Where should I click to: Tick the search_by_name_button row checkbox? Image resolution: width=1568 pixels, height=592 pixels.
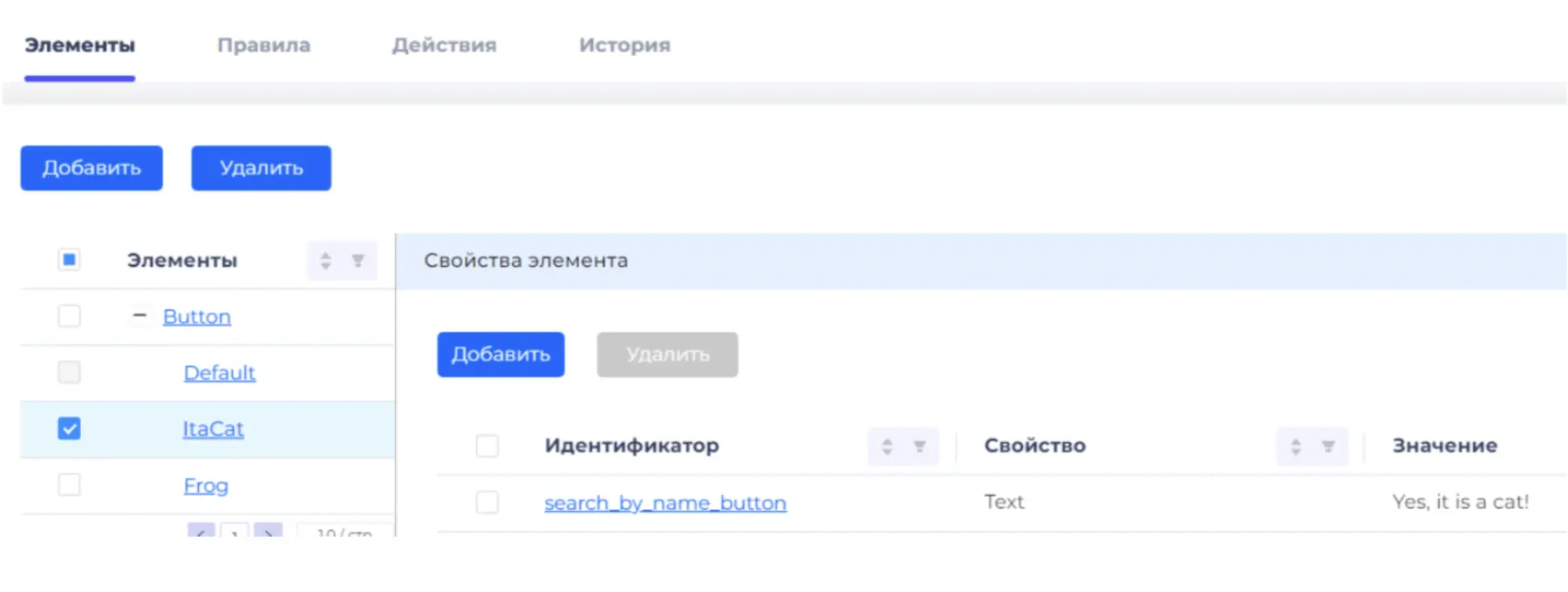pyautogui.click(x=487, y=502)
